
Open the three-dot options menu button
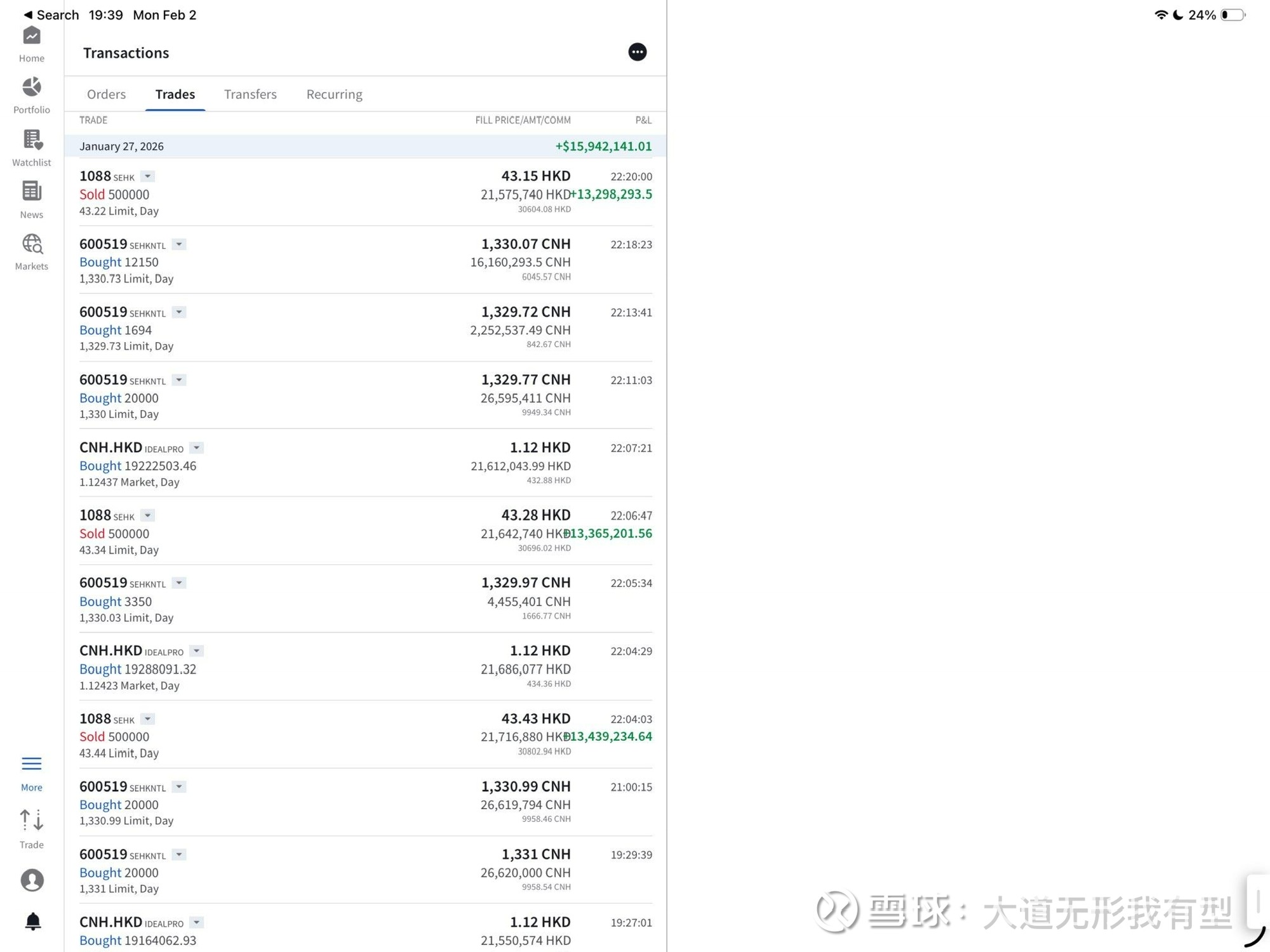(x=637, y=52)
